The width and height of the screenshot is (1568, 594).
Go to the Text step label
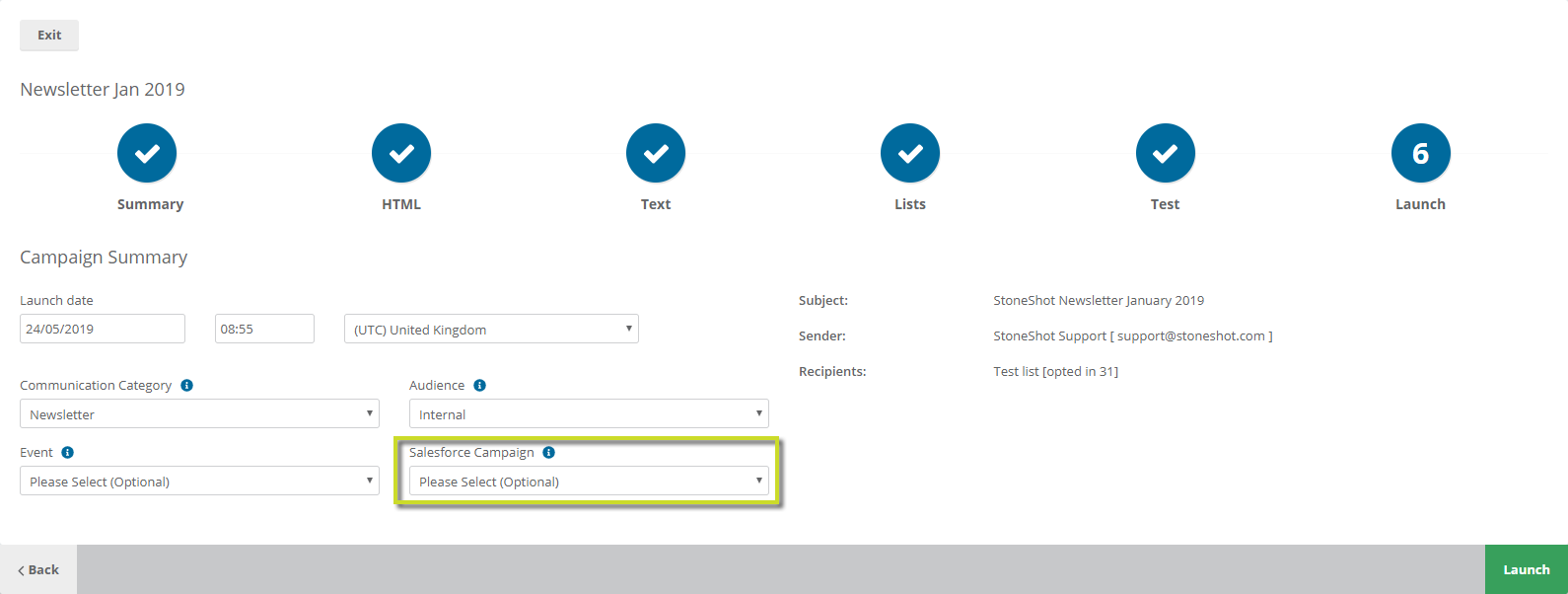[x=656, y=204]
